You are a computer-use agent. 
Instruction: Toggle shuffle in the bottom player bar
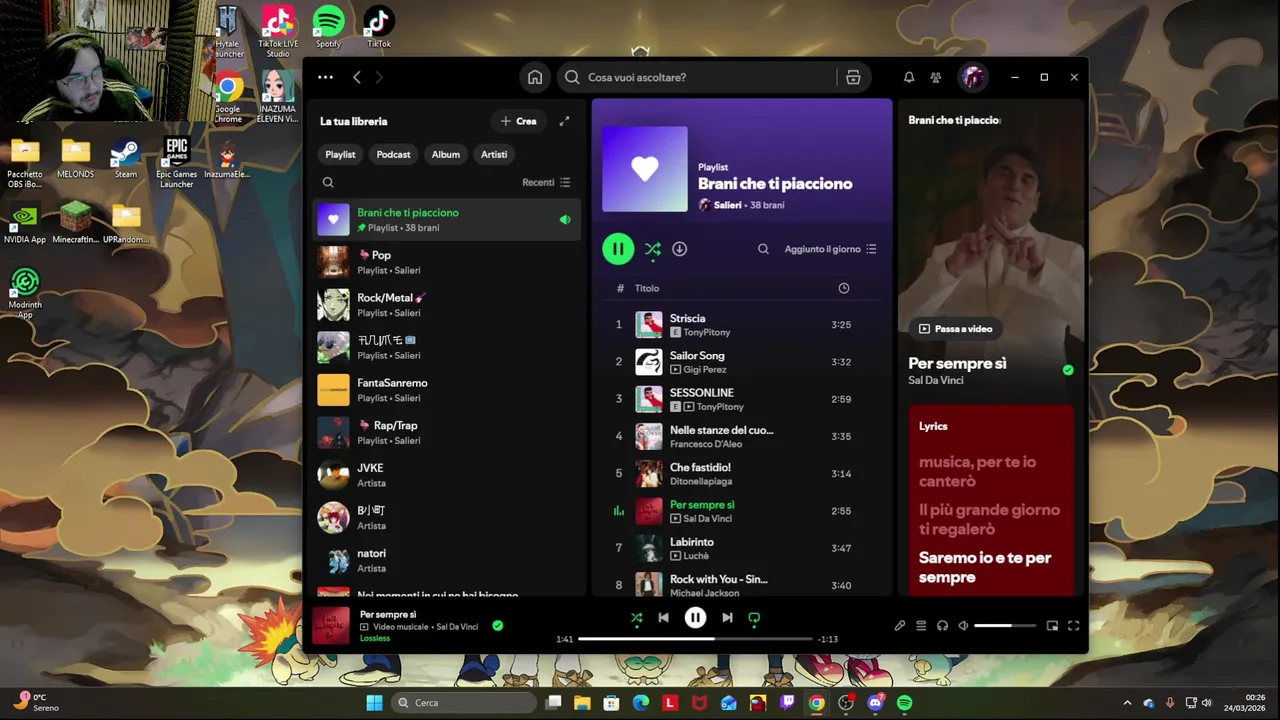click(637, 618)
